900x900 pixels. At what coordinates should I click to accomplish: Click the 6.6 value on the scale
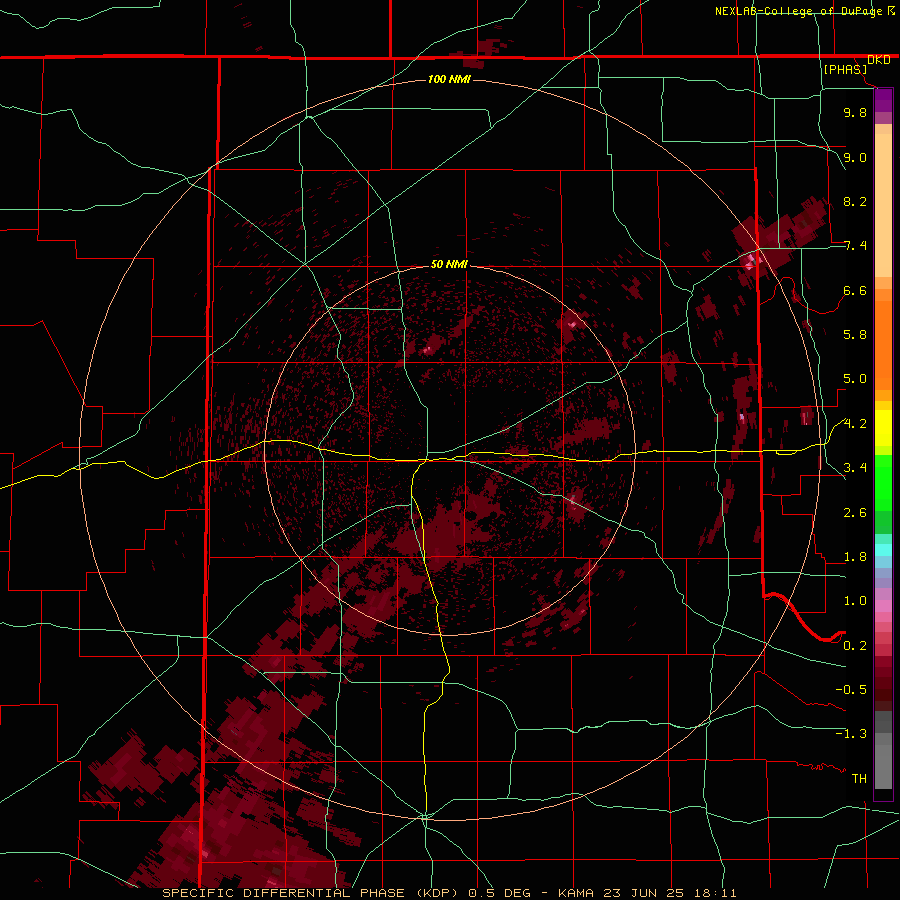click(855, 290)
